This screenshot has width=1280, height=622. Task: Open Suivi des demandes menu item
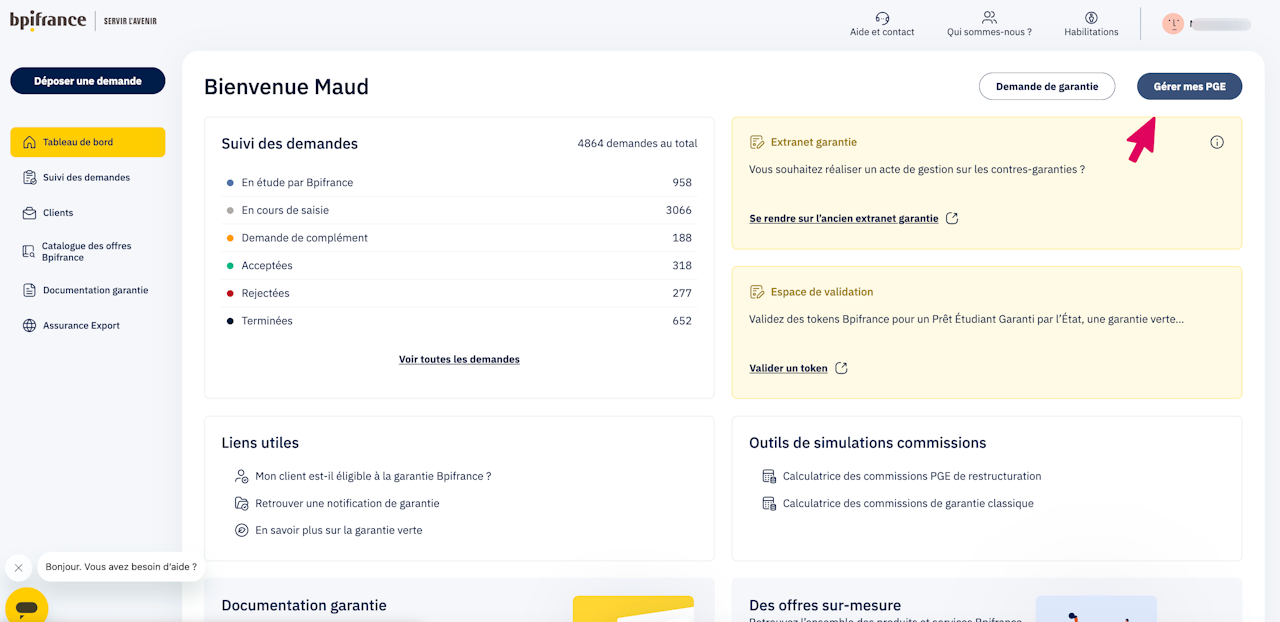point(88,177)
